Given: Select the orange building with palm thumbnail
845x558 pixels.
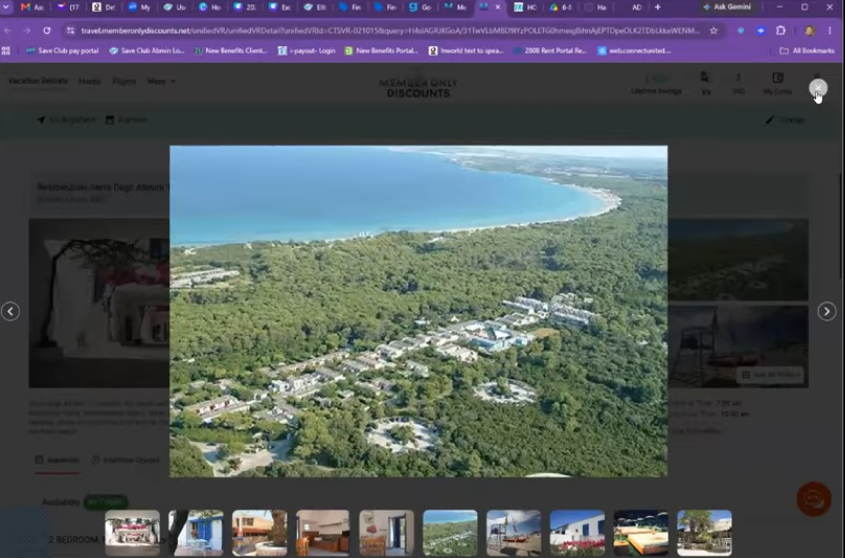Looking at the screenshot, I should point(259,533).
